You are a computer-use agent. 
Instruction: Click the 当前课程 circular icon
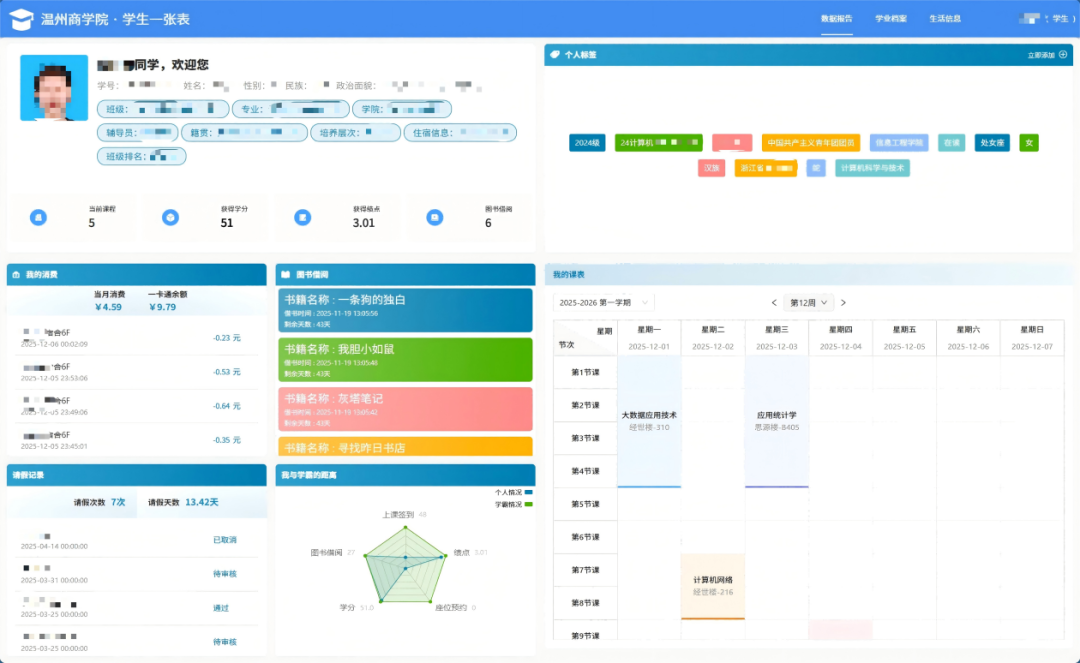pos(39,218)
